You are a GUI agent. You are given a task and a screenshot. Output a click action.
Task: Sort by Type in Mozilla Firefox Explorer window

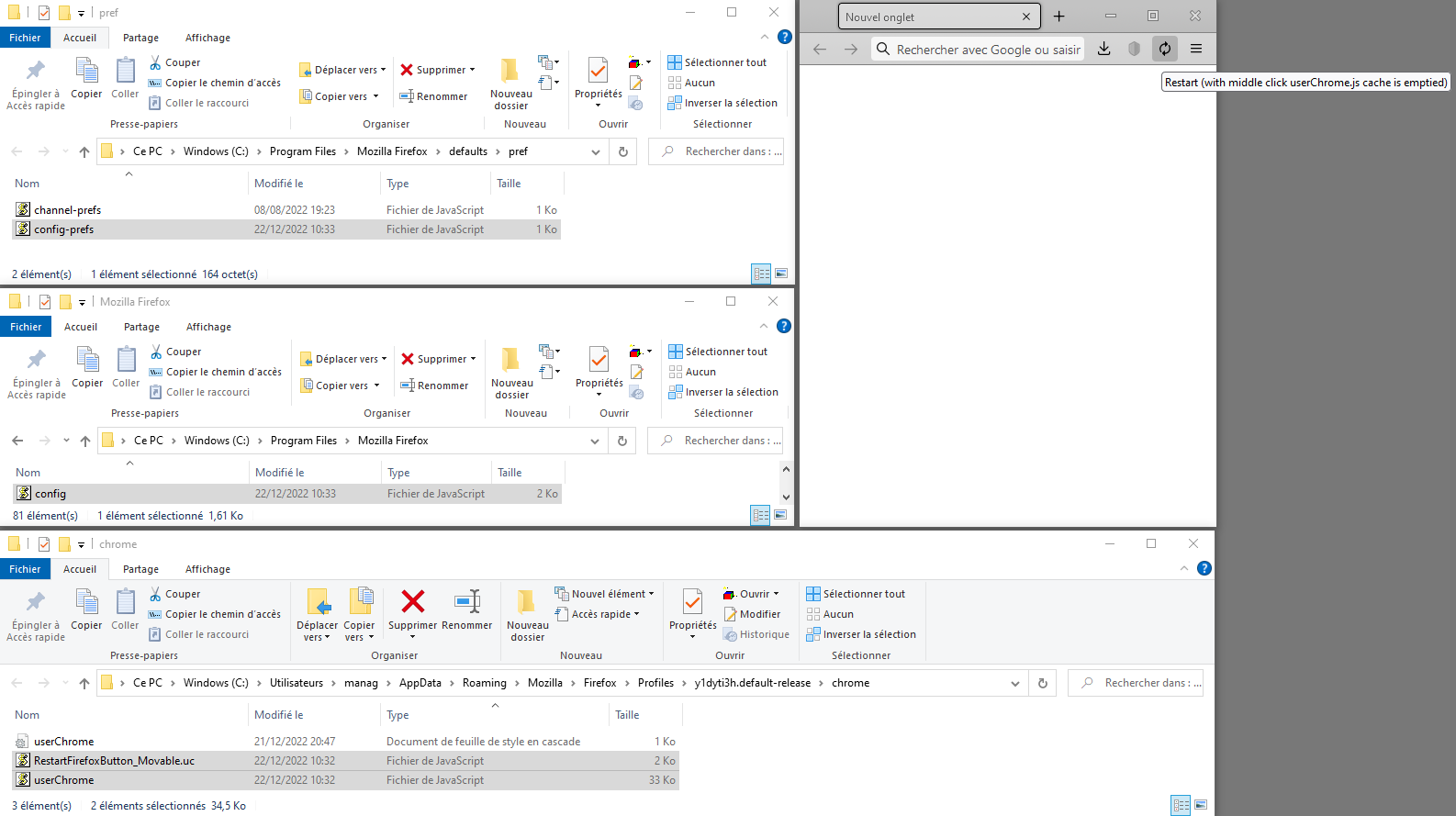point(436,473)
